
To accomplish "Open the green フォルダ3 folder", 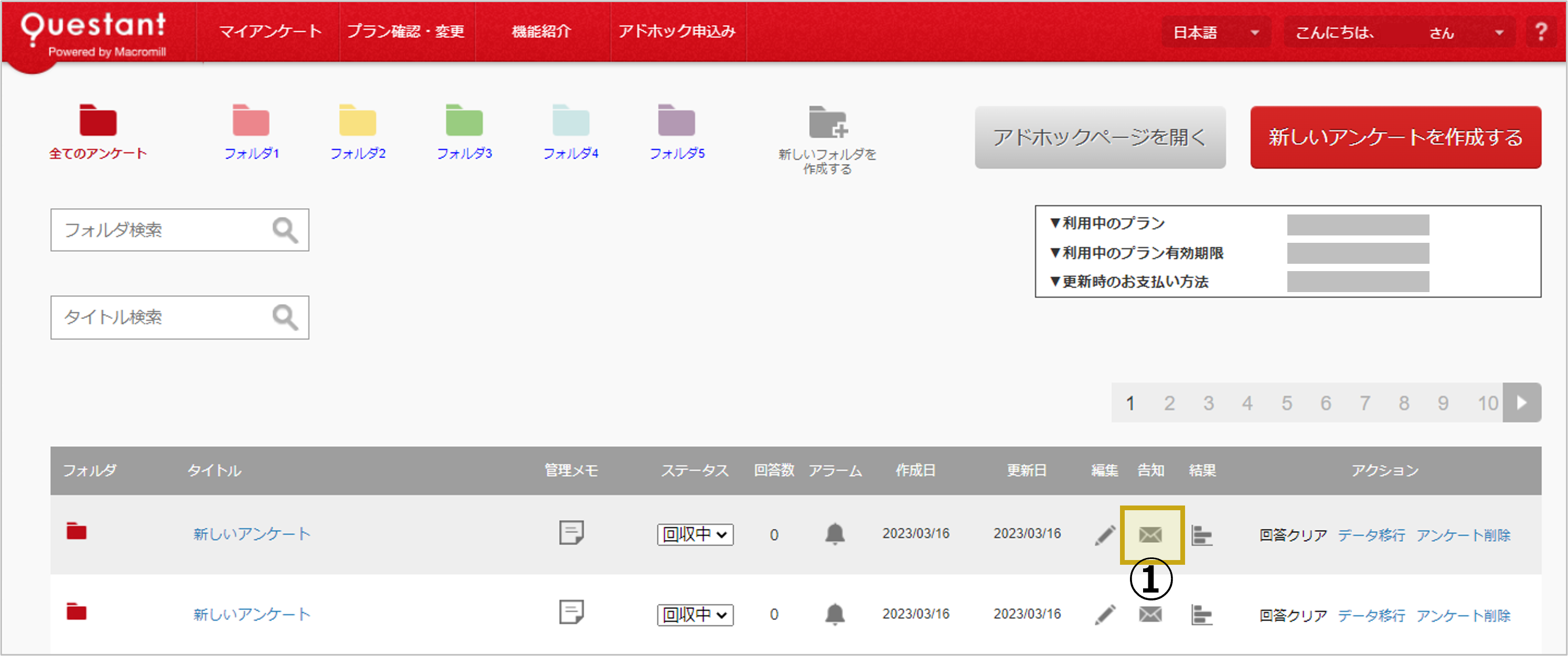I will 464,120.
